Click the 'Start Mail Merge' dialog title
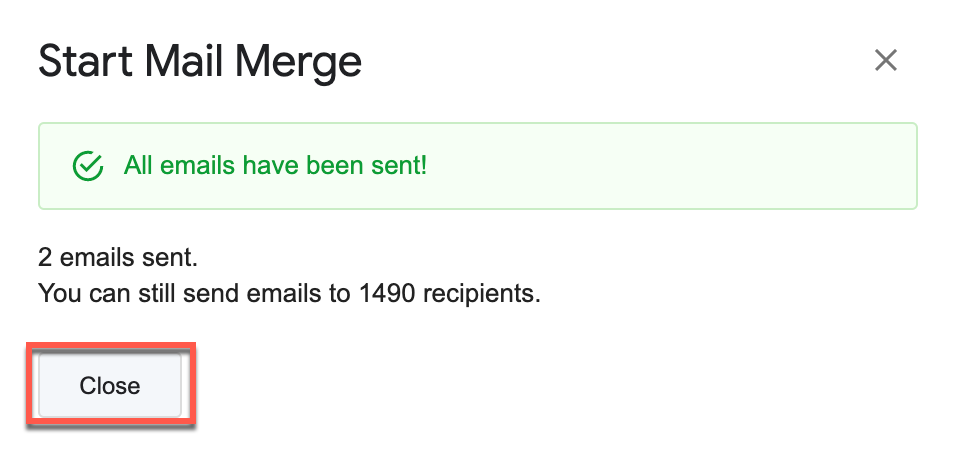The height and width of the screenshot is (458, 954). click(200, 62)
